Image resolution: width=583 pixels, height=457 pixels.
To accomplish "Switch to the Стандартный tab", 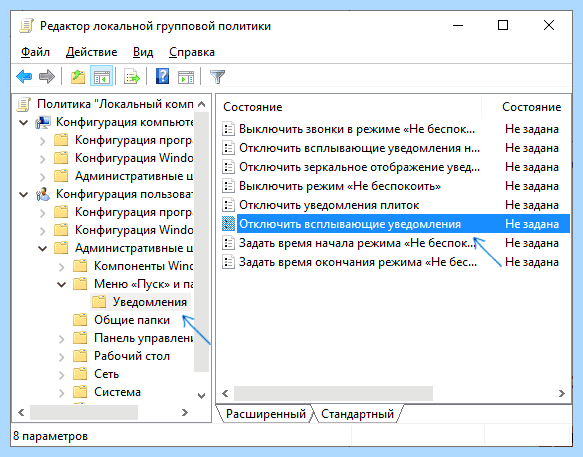I will pyautogui.click(x=357, y=414).
